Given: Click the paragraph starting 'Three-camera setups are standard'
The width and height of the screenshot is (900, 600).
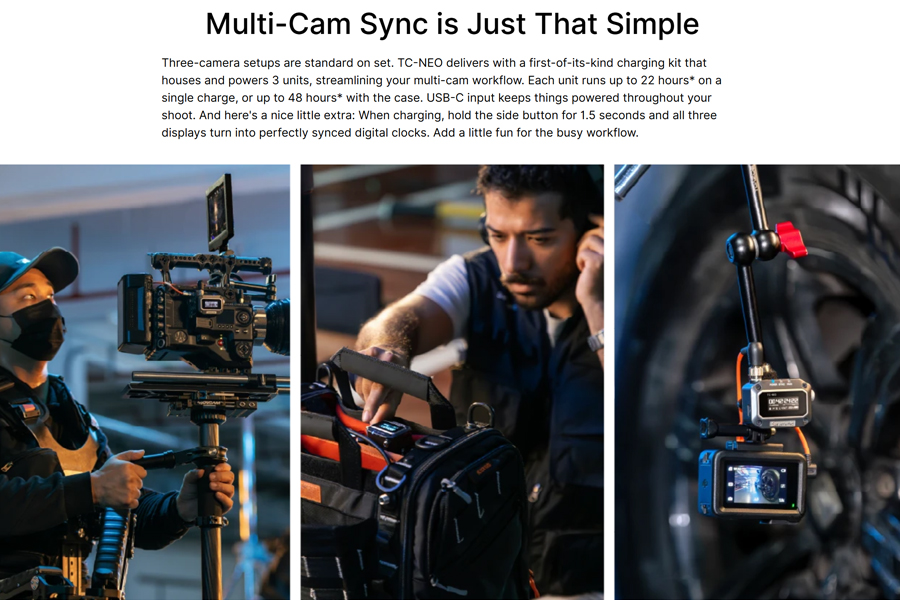Looking at the screenshot, I should point(441,98).
